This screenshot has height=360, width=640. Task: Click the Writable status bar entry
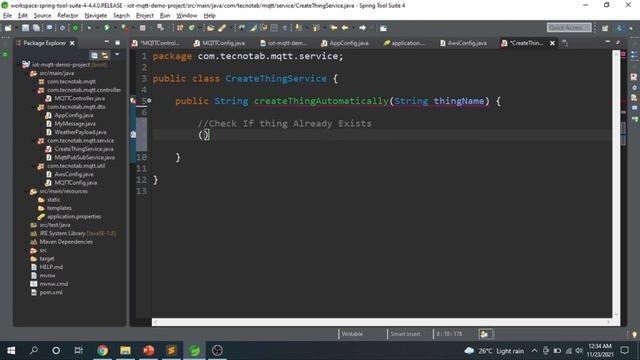352,334
